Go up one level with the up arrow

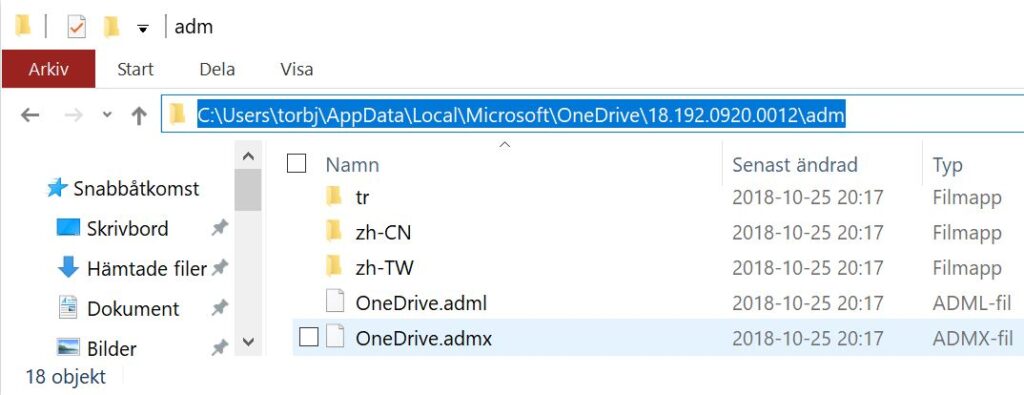138,116
